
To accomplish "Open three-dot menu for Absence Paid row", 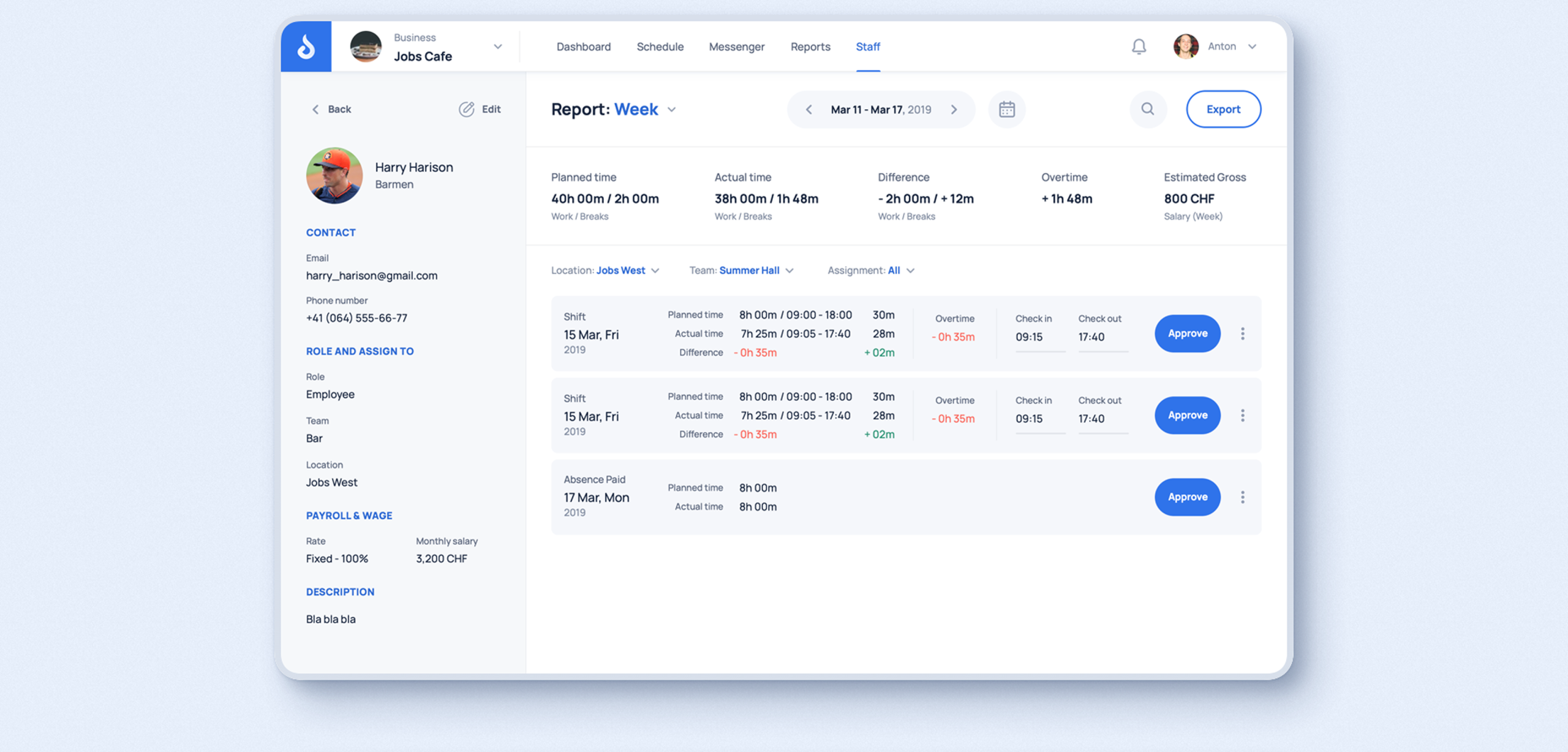I will tap(1242, 497).
